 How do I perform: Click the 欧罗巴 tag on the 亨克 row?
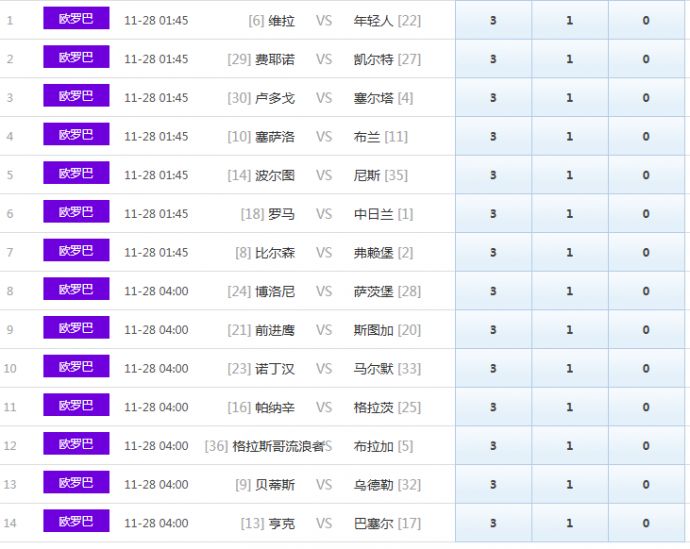coord(76,522)
